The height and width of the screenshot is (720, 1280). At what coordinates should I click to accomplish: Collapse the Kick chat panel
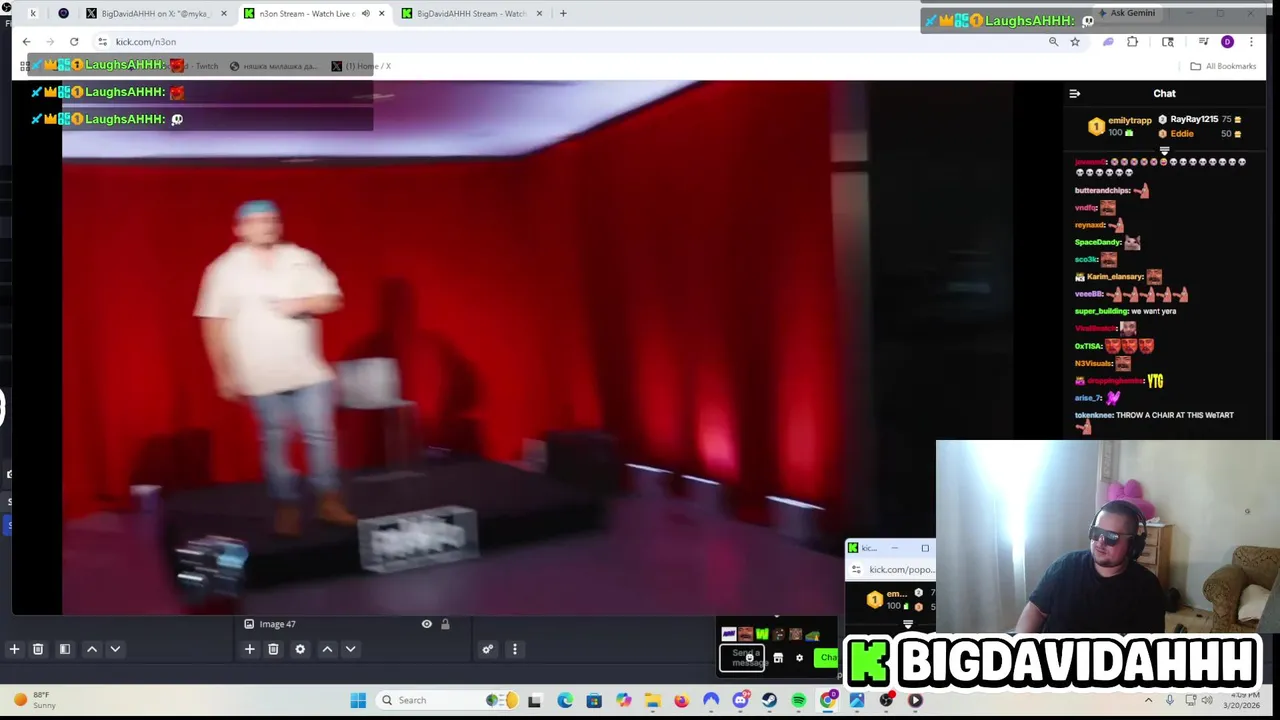(1075, 94)
